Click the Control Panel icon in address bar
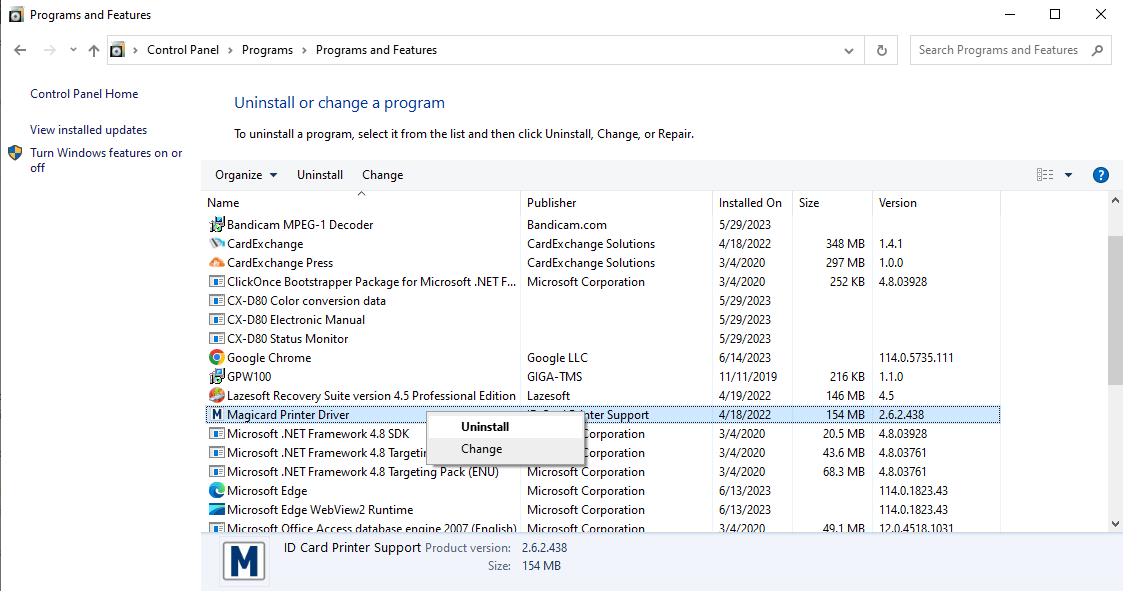The image size is (1123, 591). pyautogui.click(x=117, y=50)
